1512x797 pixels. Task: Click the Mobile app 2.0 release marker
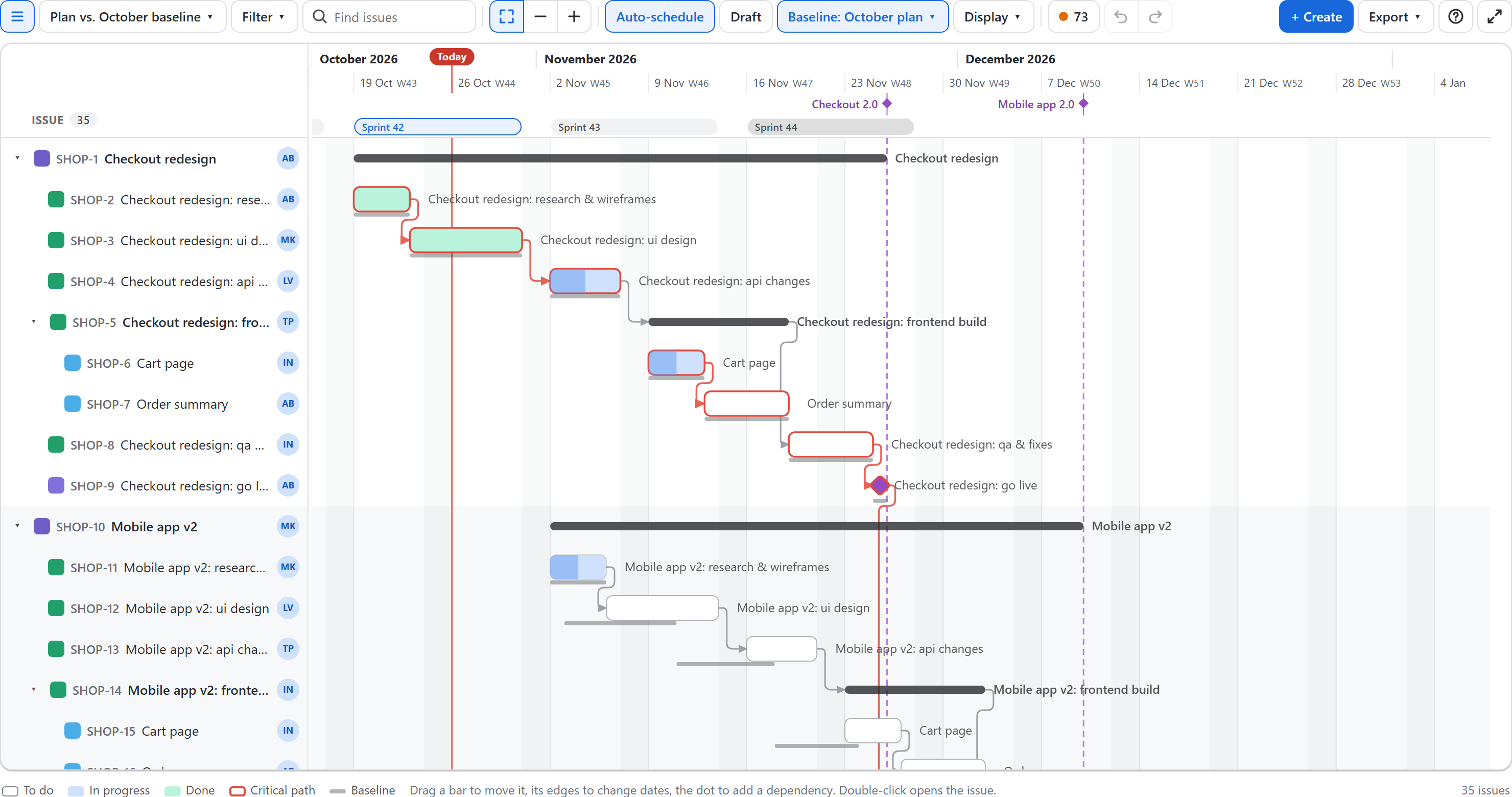click(1083, 104)
